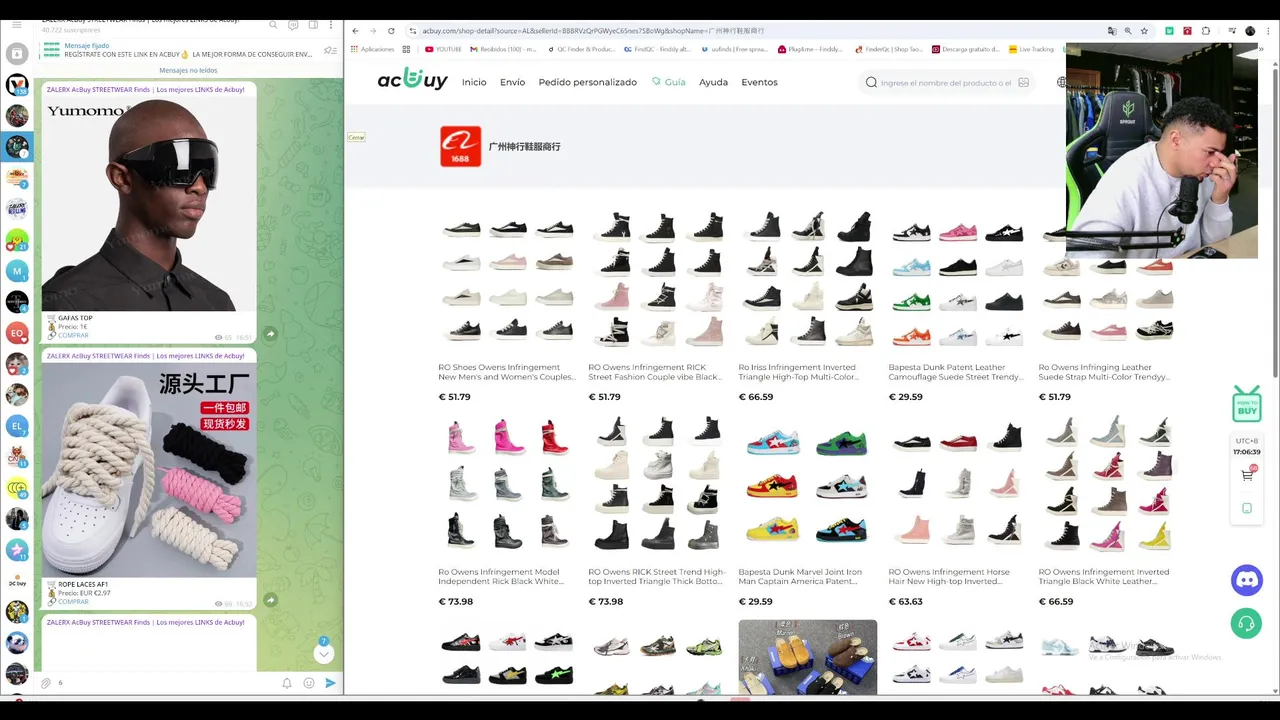Open Pedido personalizado menu item
This screenshot has height=720, width=1280.
tap(587, 82)
